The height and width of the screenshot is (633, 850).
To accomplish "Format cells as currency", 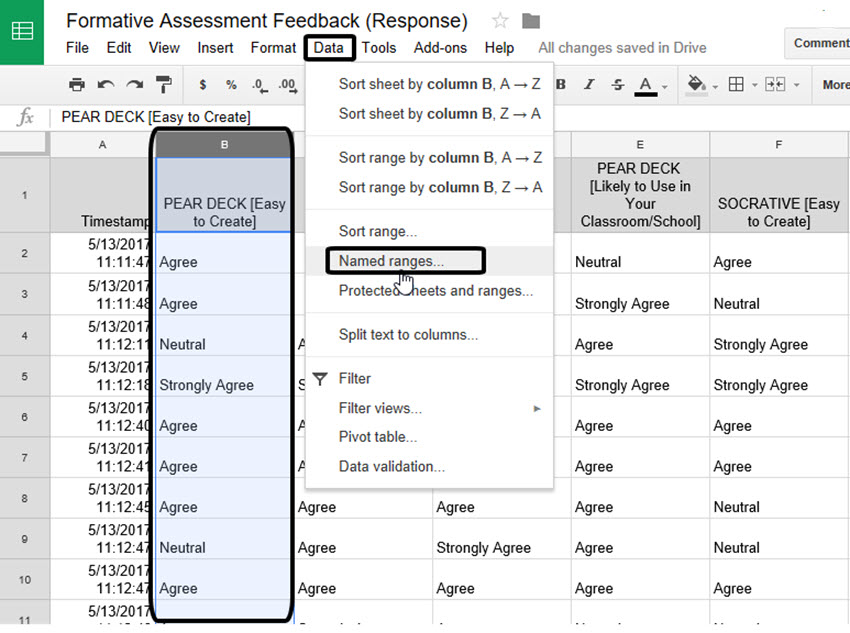I will click(x=203, y=85).
